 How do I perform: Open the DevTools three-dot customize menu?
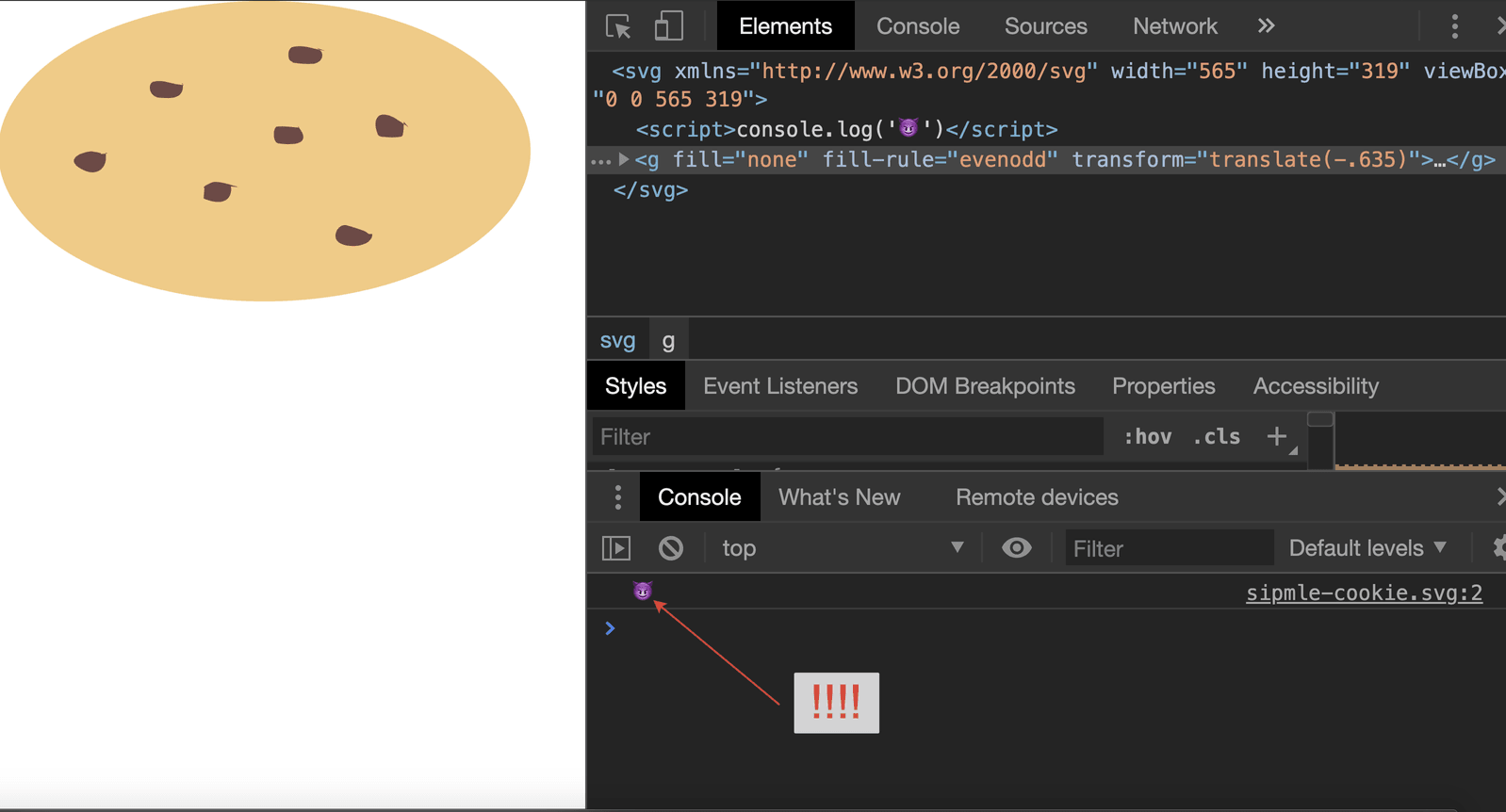(x=1454, y=26)
